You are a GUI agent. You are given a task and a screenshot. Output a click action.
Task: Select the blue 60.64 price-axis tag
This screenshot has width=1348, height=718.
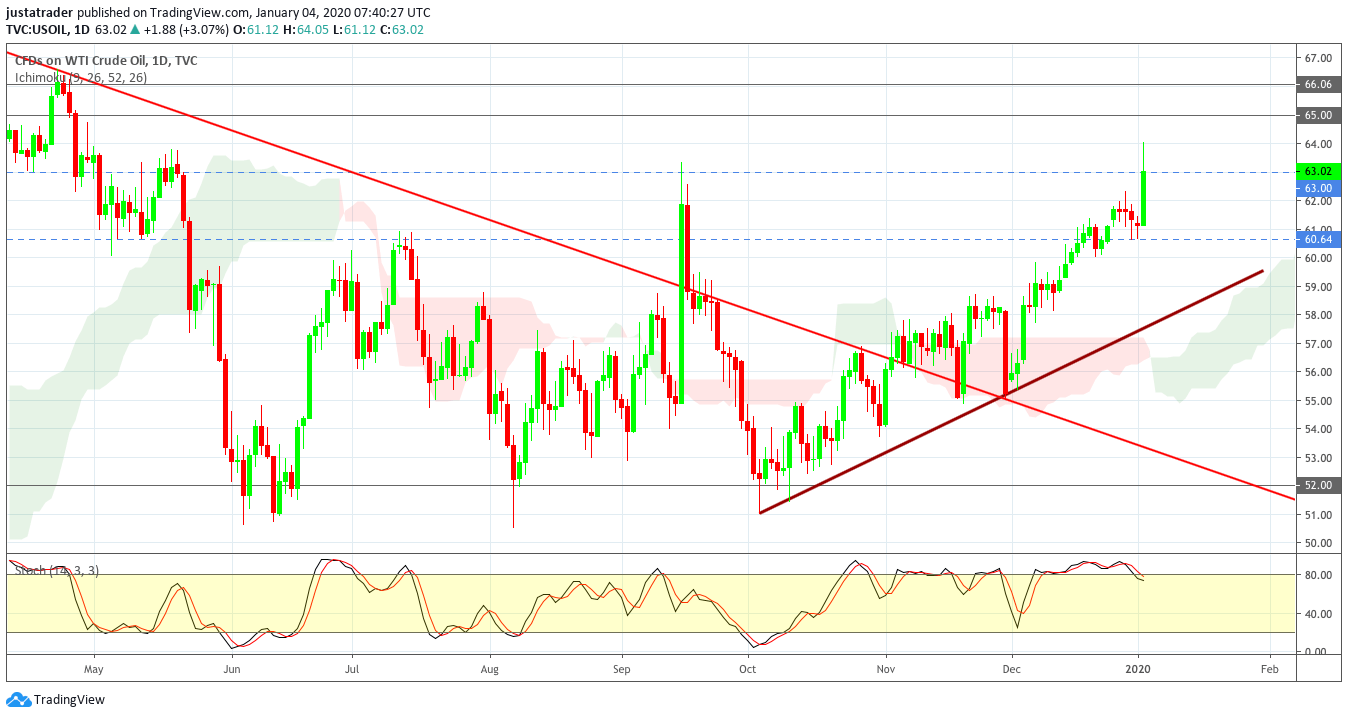point(1318,239)
